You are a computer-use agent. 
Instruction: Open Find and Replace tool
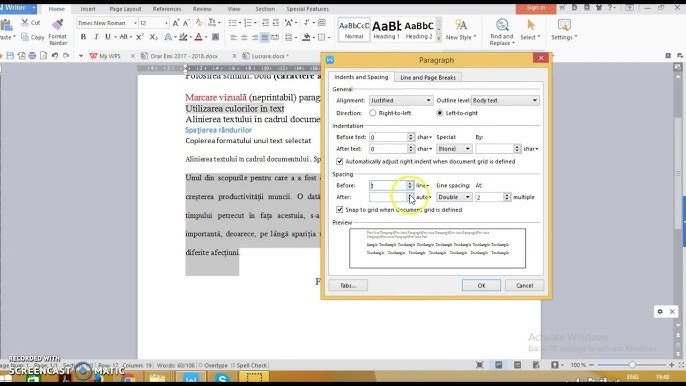502,32
